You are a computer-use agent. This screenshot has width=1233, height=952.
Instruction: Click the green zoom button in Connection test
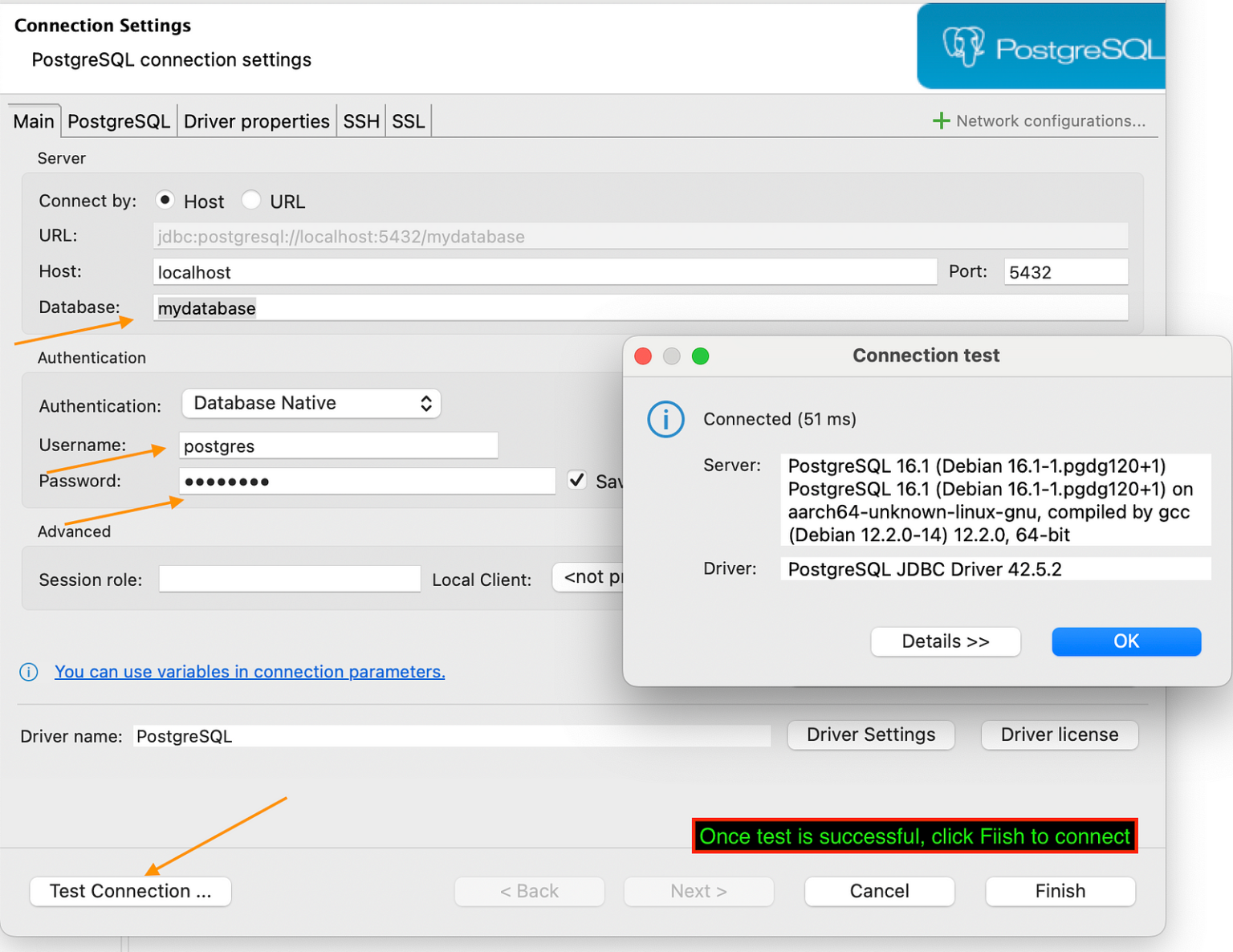(700, 356)
